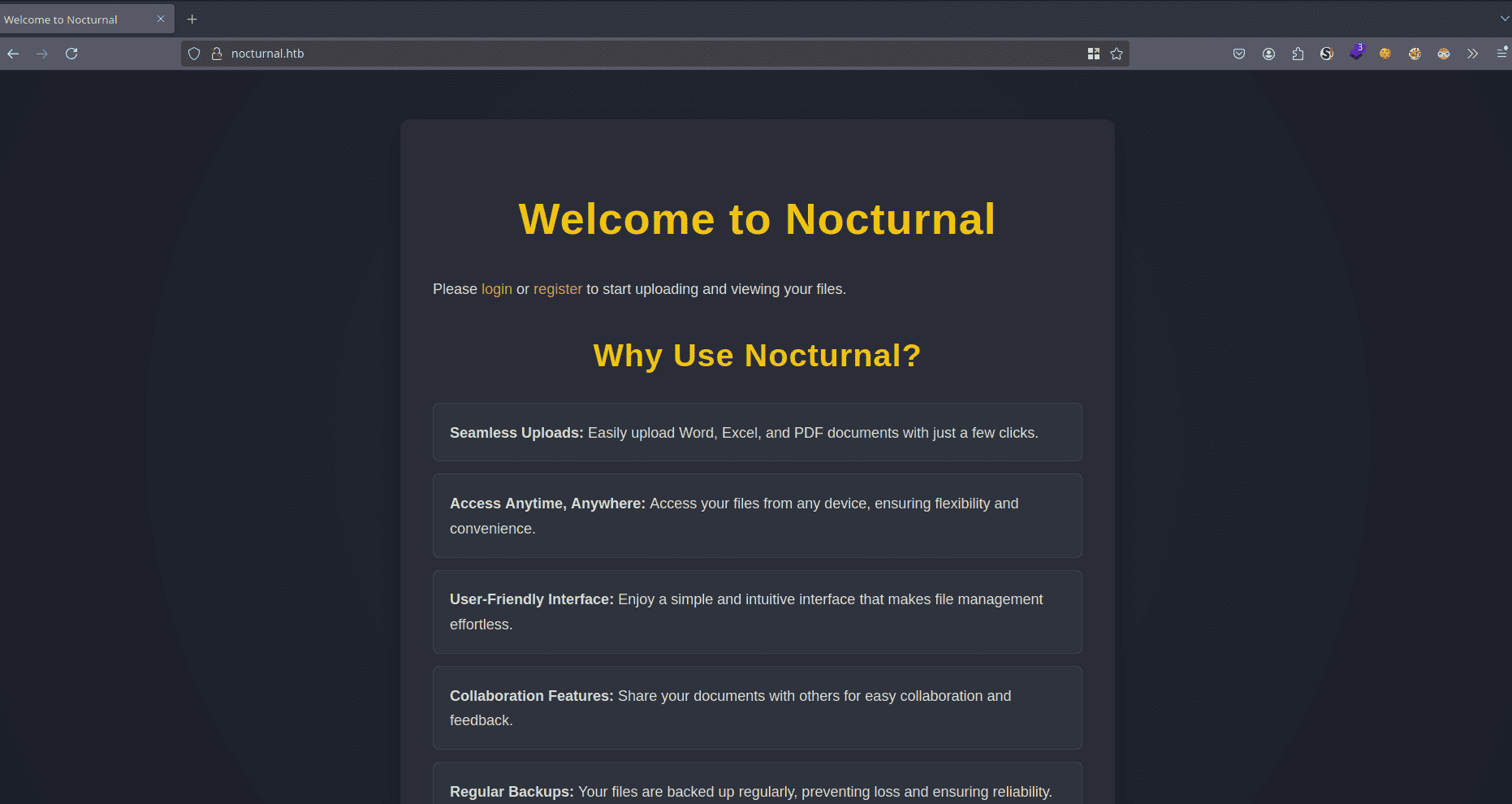Open the Firefox application menu

pyautogui.click(x=1501, y=54)
